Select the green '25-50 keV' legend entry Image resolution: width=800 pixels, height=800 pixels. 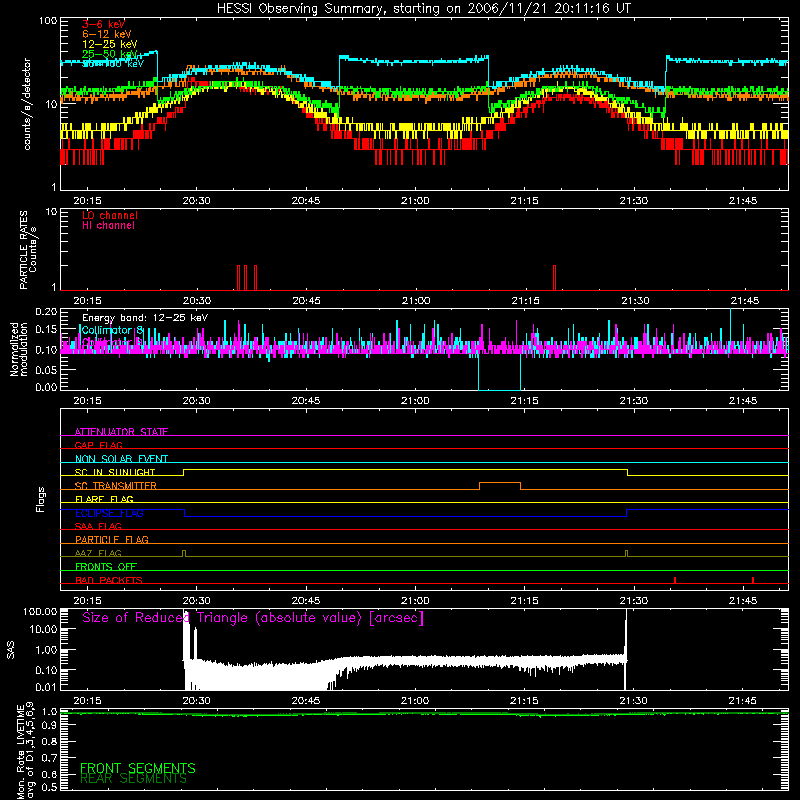tap(109, 54)
